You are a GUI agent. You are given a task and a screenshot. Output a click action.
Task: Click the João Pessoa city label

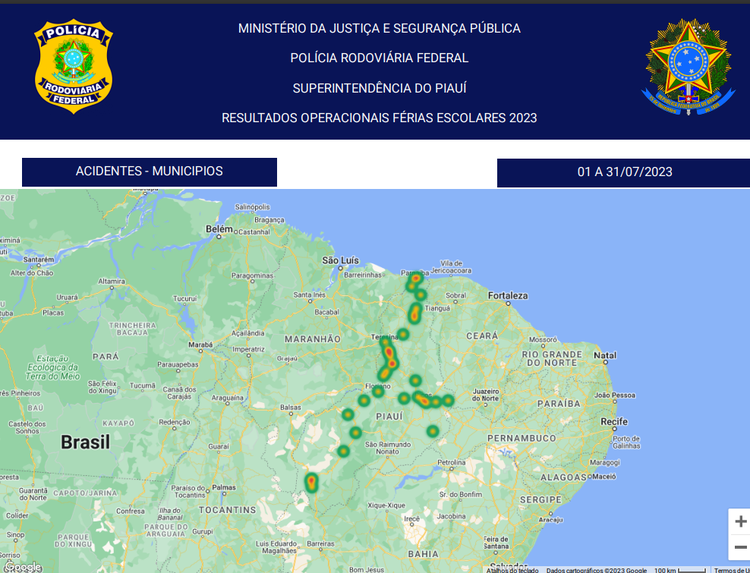[x=615, y=395]
